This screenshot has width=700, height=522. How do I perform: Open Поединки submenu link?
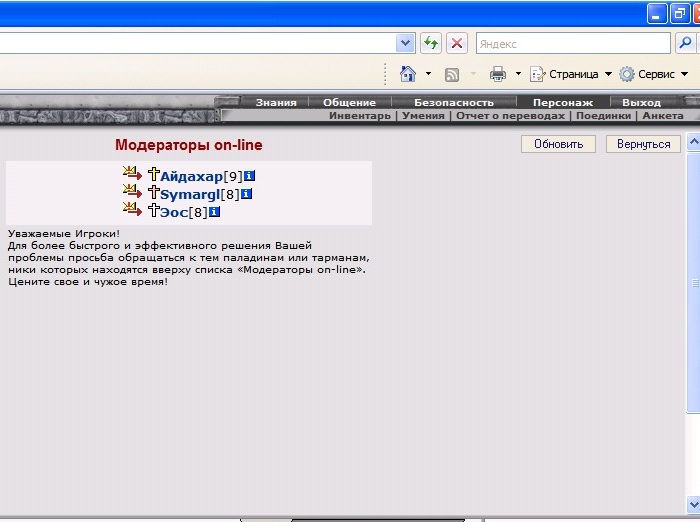coord(604,116)
